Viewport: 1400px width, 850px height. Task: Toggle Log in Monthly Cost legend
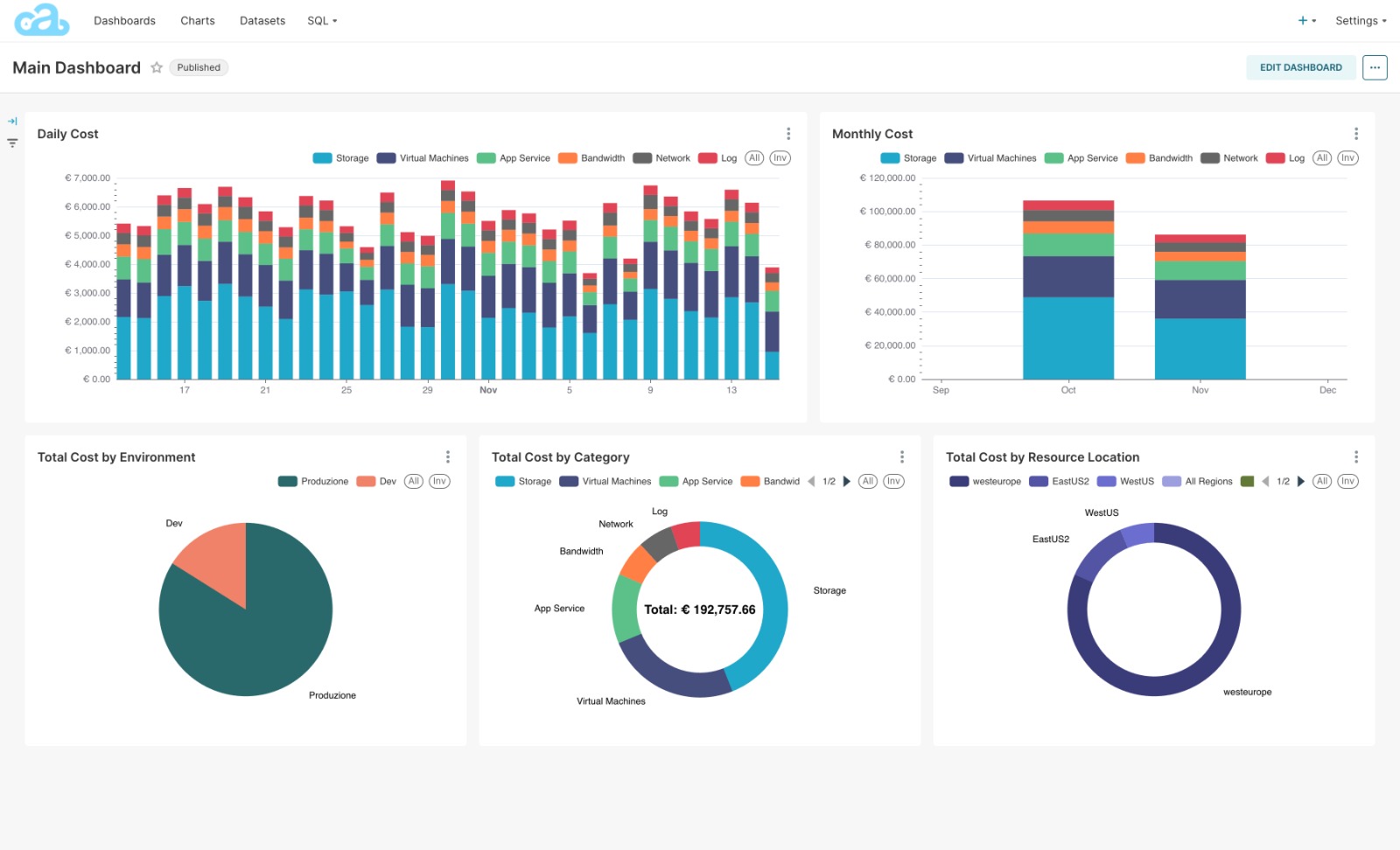tap(1286, 158)
